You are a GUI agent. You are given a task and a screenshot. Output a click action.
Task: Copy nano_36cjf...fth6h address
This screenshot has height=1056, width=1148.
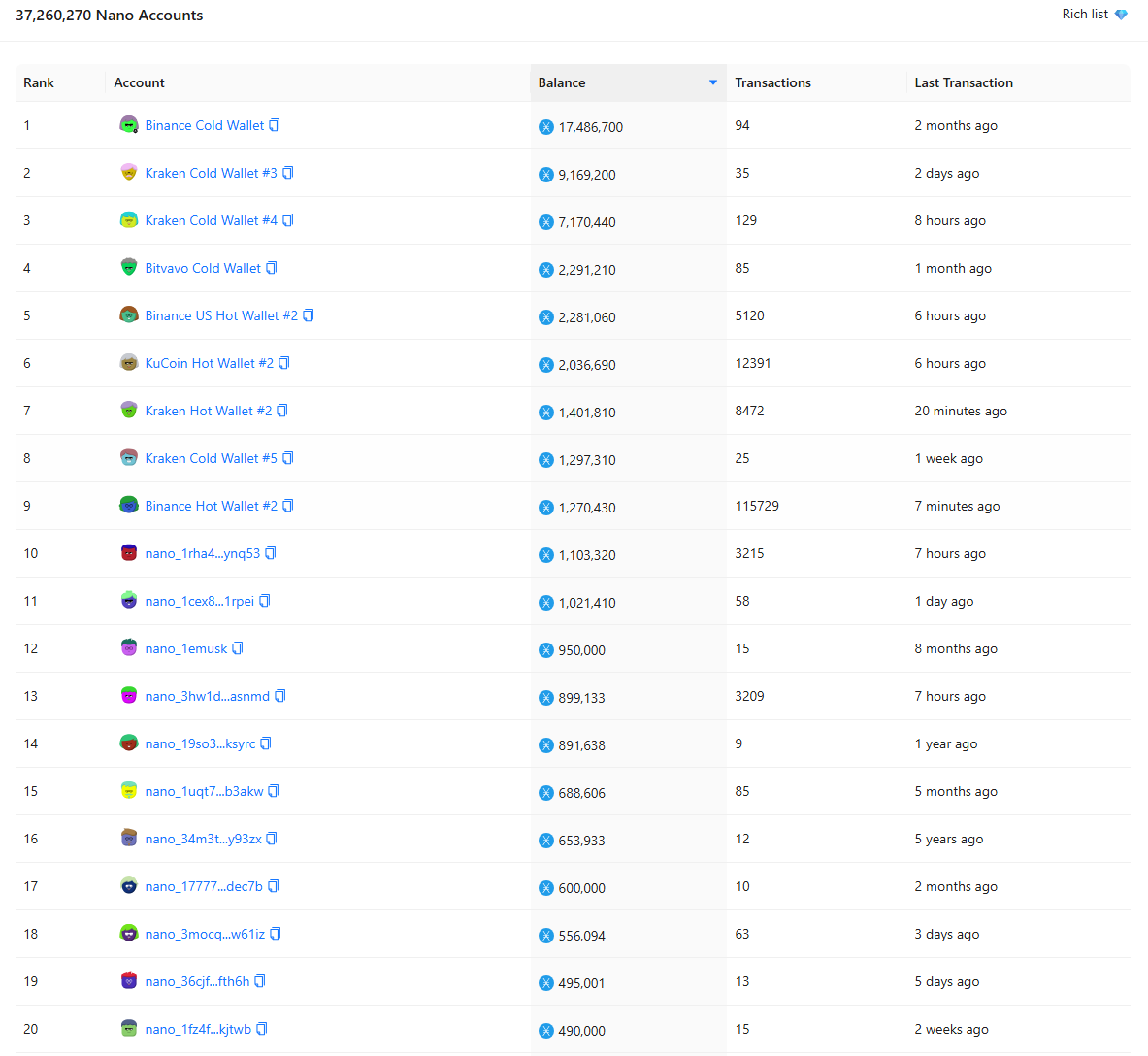pyautogui.click(x=260, y=982)
